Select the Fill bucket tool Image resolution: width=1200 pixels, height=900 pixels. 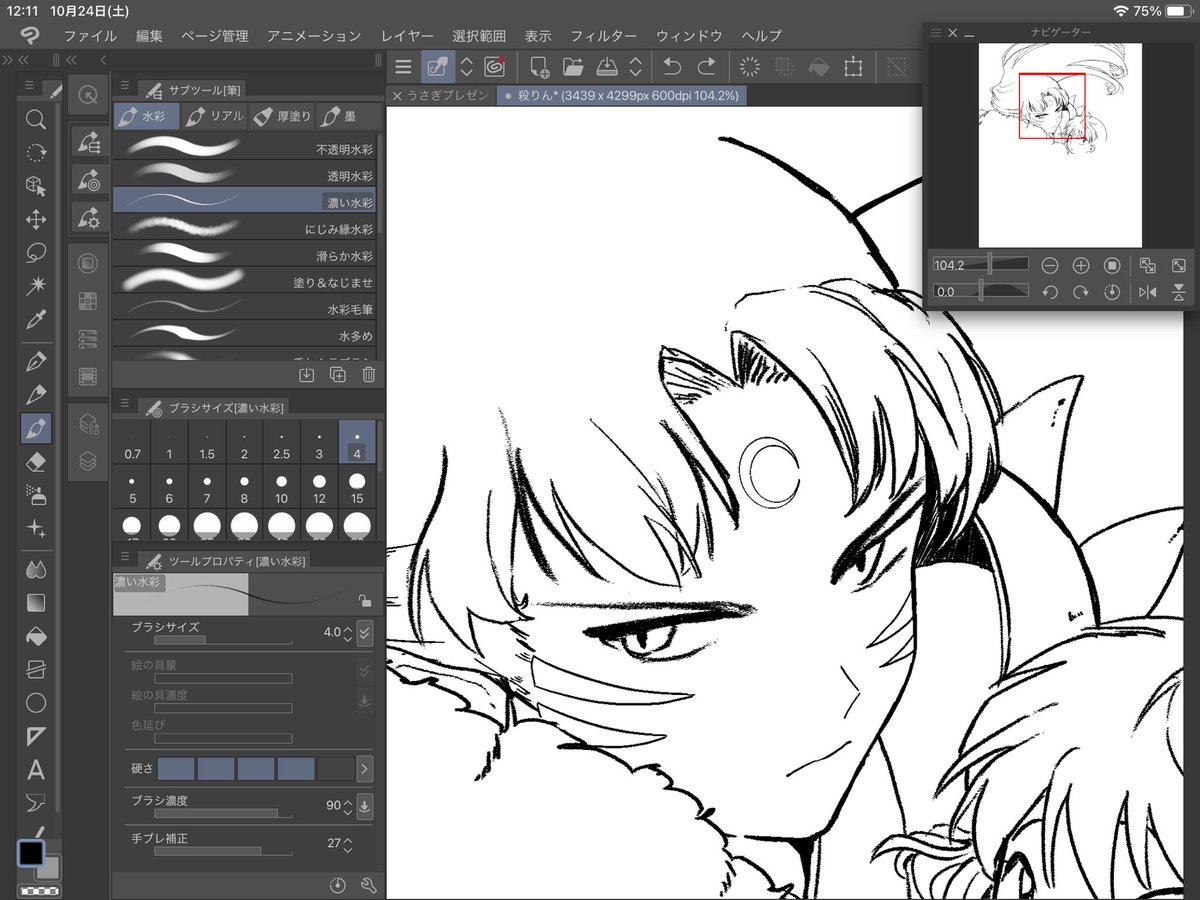pyautogui.click(x=36, y=636)
